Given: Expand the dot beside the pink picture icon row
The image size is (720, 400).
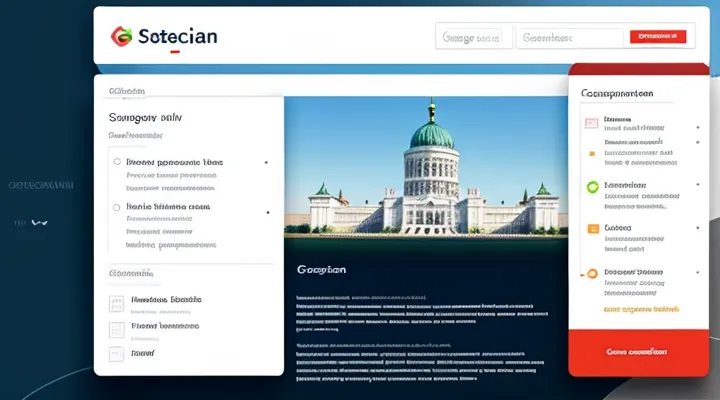Looking at the screenshot, I should [x=698, y=128].
